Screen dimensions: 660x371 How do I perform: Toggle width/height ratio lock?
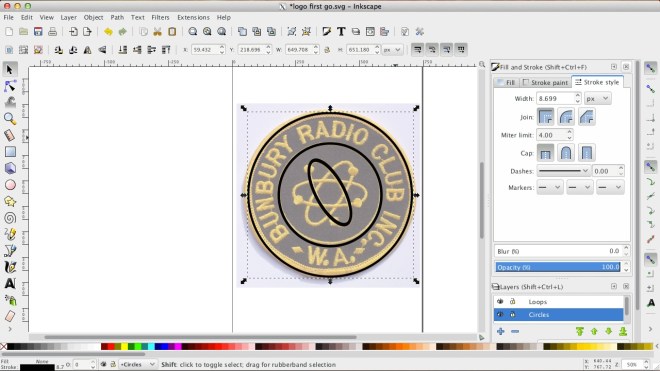pos(327,50)
